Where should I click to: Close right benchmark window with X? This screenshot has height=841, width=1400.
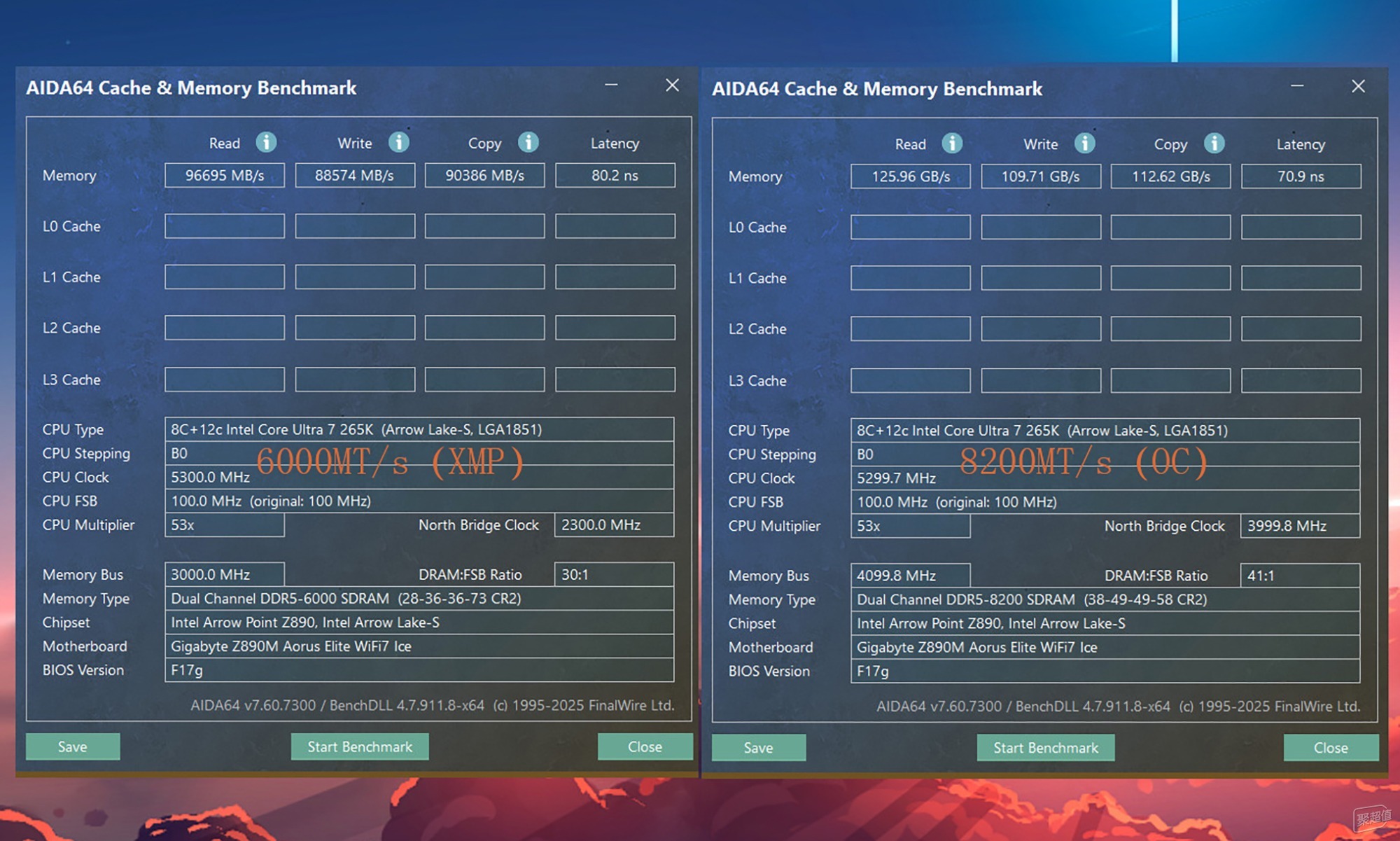click(1358, 87)
